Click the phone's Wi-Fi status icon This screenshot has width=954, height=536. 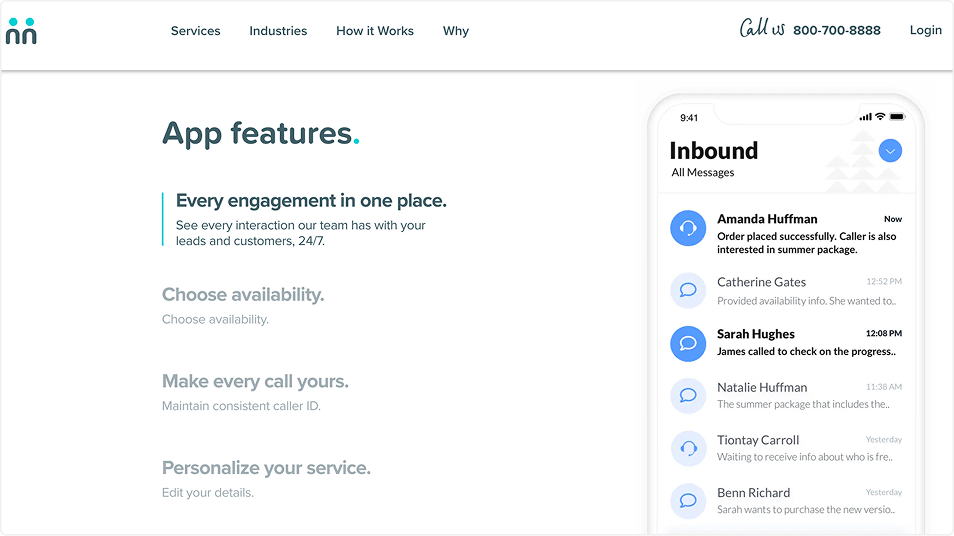click(x=880, y=116)
